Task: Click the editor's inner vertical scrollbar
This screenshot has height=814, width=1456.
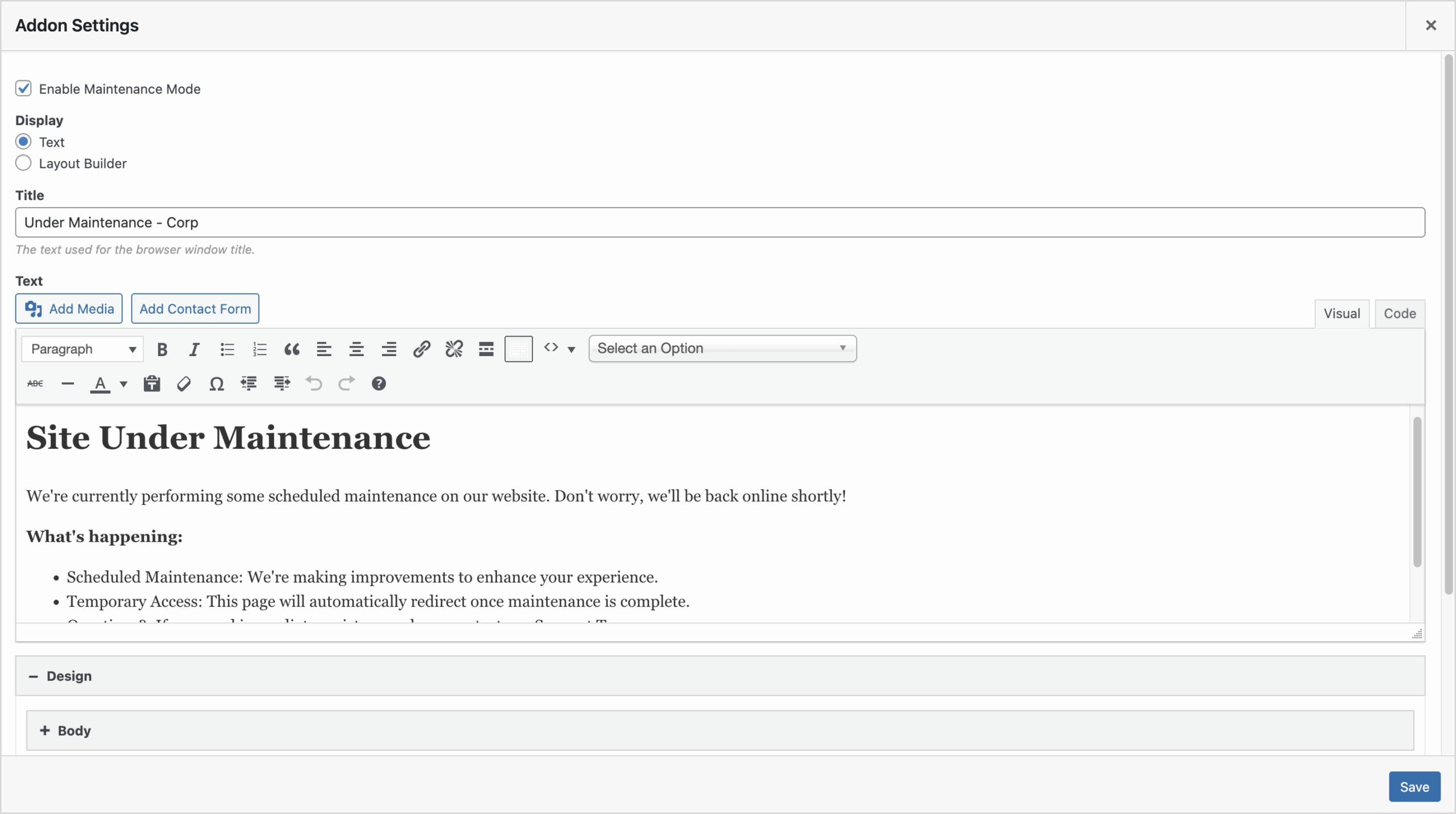Action: pyautogui.click(x=1417, y=492)
